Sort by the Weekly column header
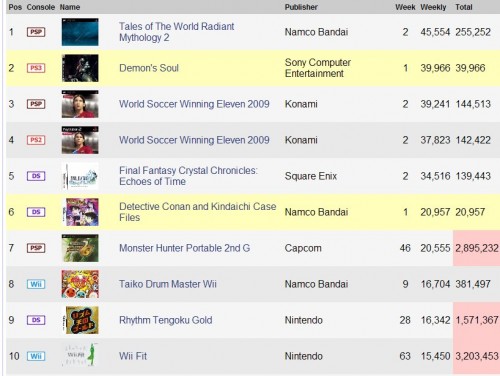The height and width of the screenshot is (376, 500). pyautogui.click(x=433, y=7)
